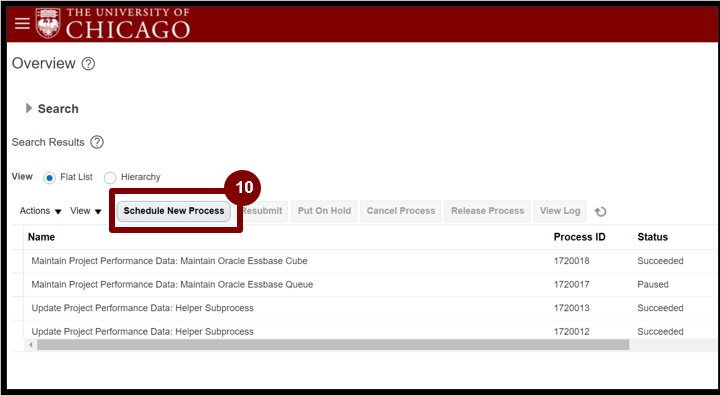Open the hamburger navigation menu
Image resolution: width=720 pixels, height=395 pixels.
click(x=22, y=23)
